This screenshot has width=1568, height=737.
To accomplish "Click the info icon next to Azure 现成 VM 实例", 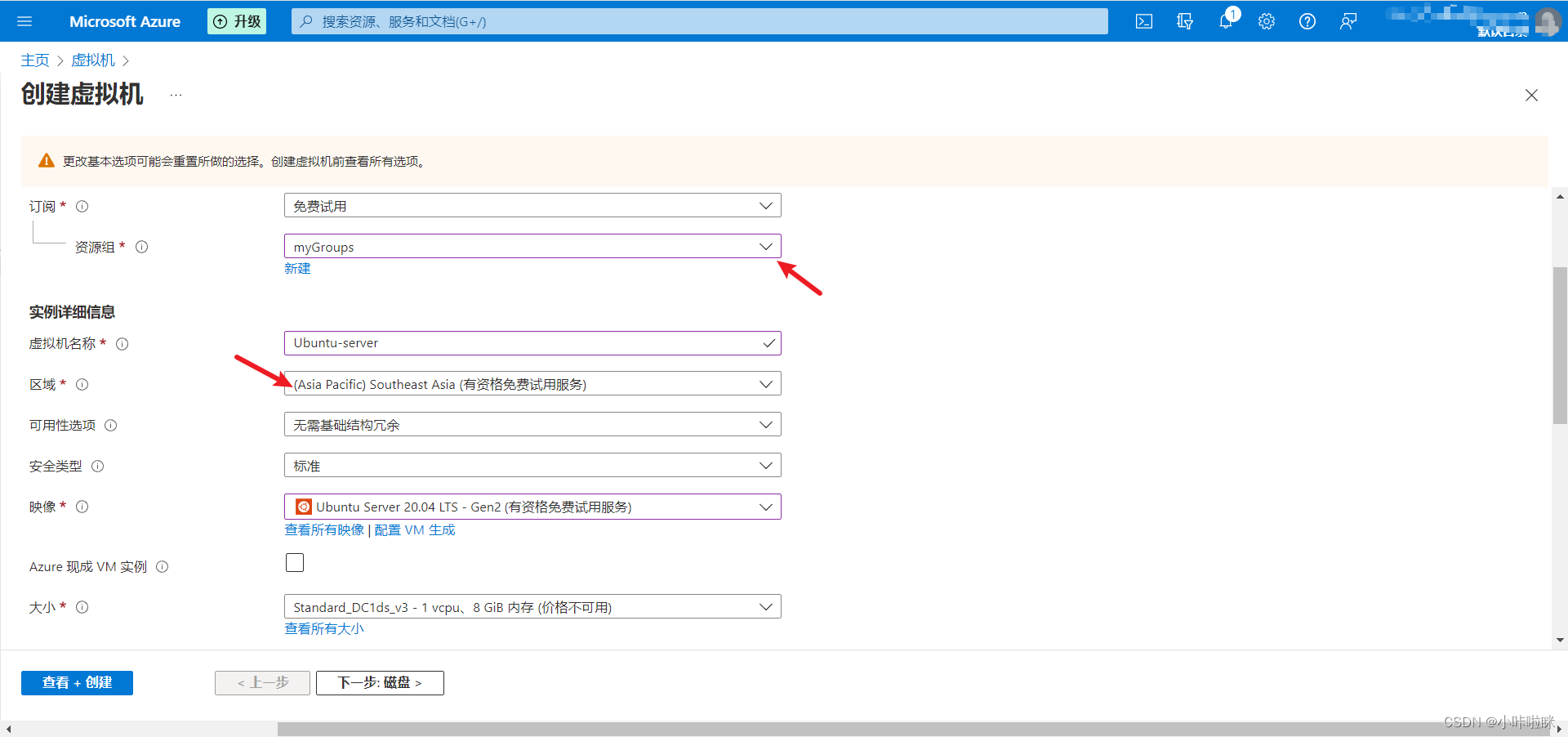I will click(163, 567).
